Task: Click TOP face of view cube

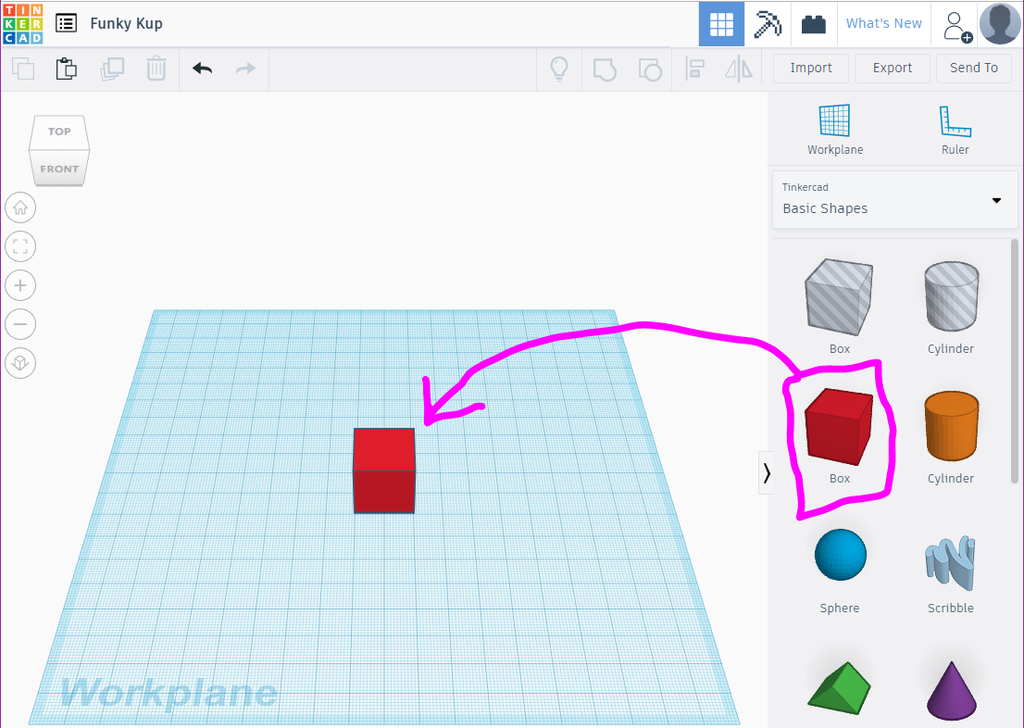Action: click(x=59, y=132)
